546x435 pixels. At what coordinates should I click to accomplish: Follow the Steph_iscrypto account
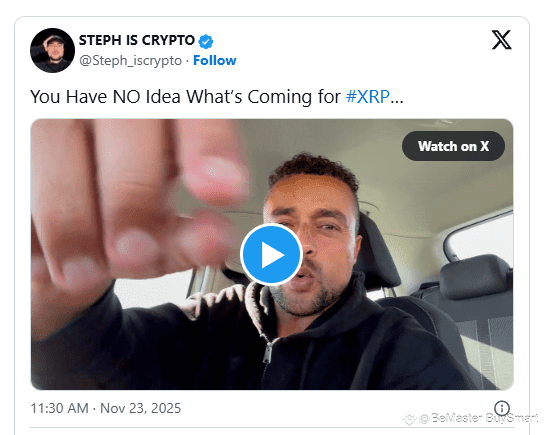214,60
